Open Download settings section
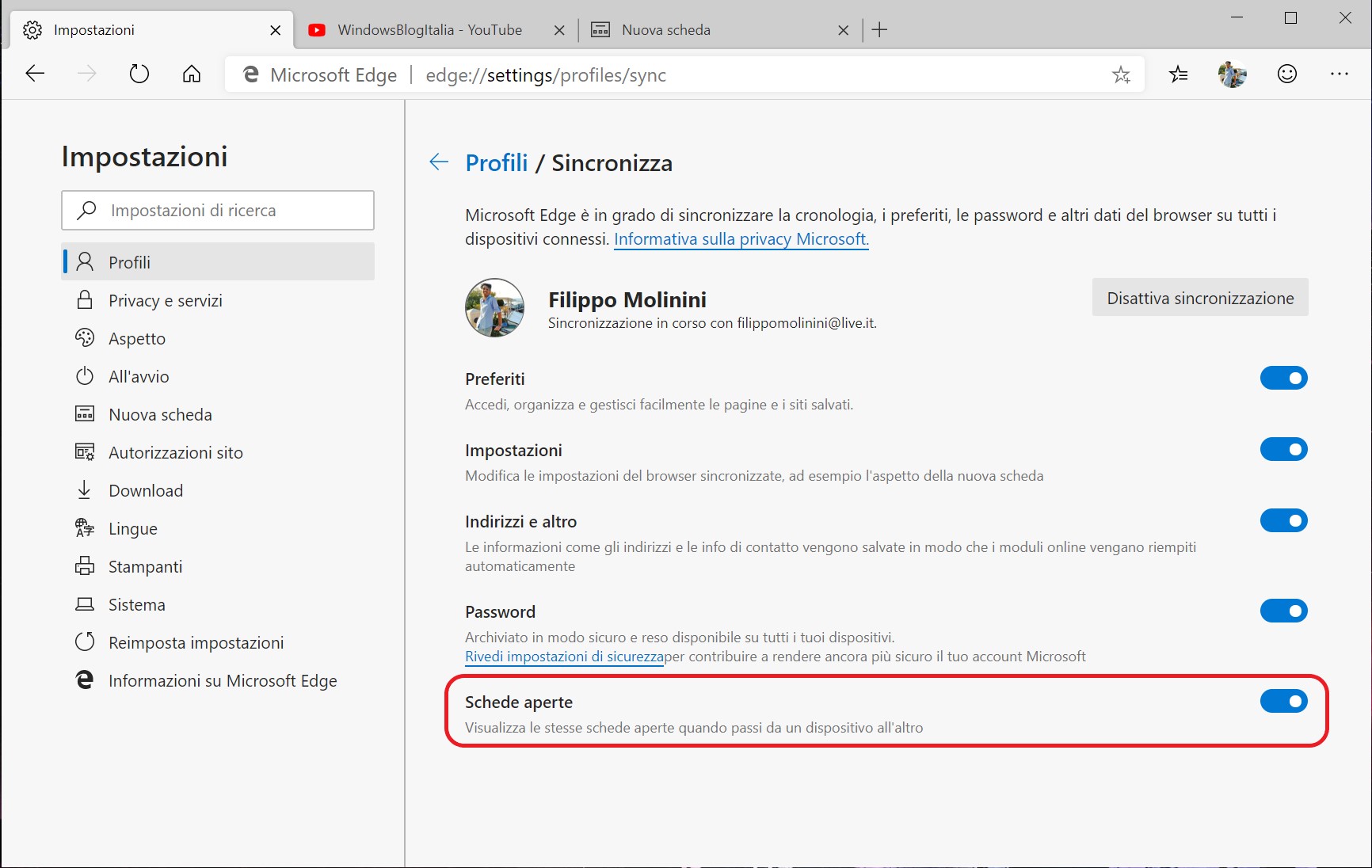Viewport: 1372px width, 868px height. [x=218, y=490]
